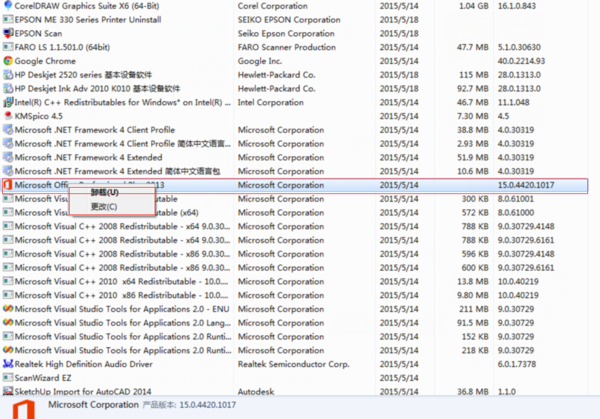Click the size "36.8 MB"
The image size is (600, 419).
pos(473,391)
